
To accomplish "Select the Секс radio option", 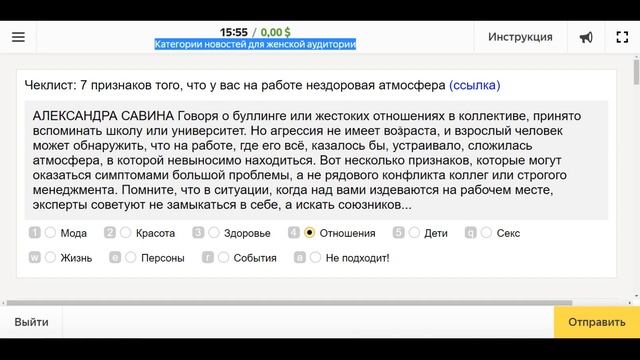I will tap(486, 233).
